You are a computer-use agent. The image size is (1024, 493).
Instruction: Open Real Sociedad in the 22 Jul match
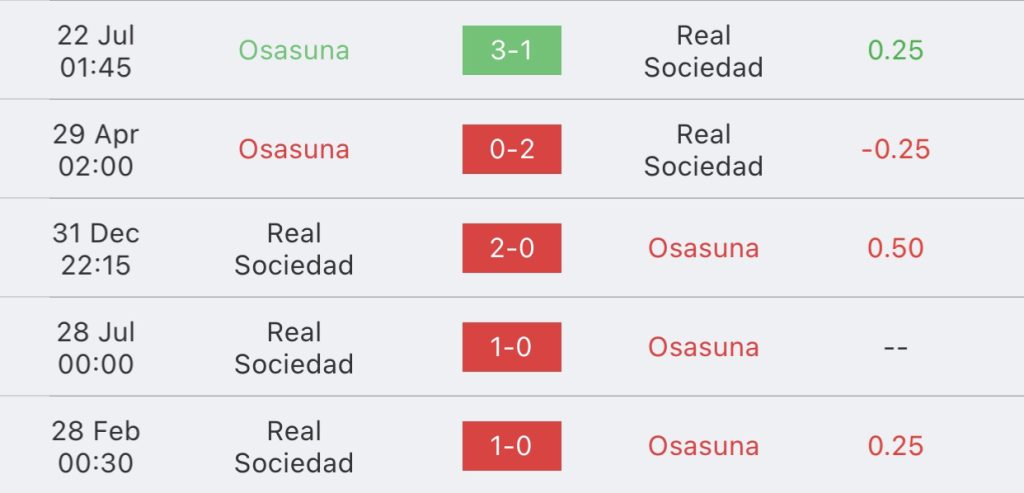(x=703, y=51)
